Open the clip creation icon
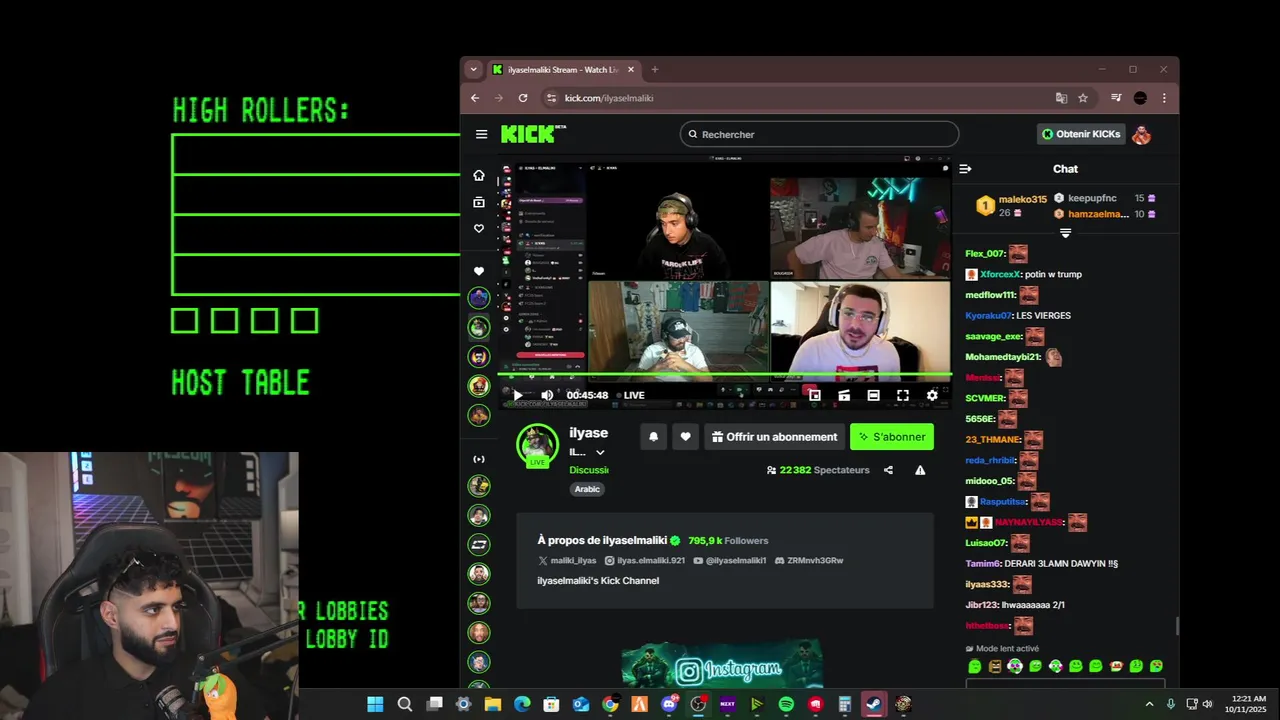1280x720 pixels. [844, 395]
